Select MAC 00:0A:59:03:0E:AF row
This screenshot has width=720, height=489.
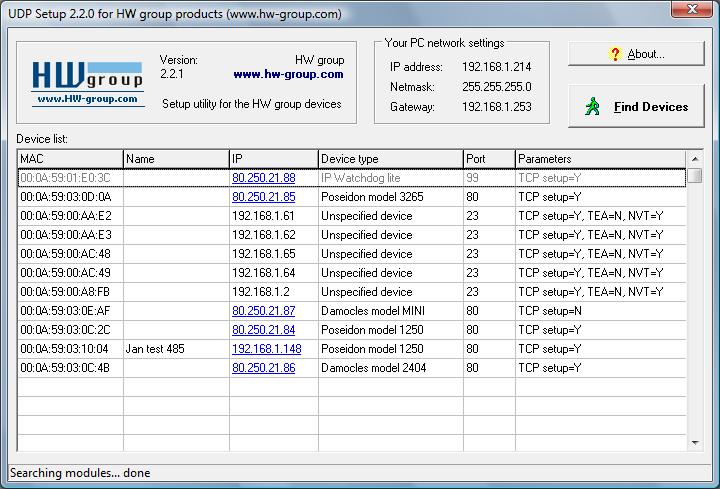point(352,311)
